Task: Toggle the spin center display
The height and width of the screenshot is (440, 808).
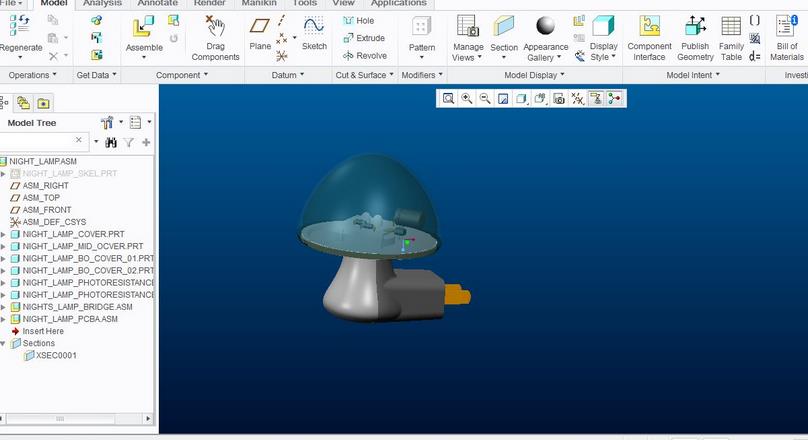Action: click(x=614, y=98)
